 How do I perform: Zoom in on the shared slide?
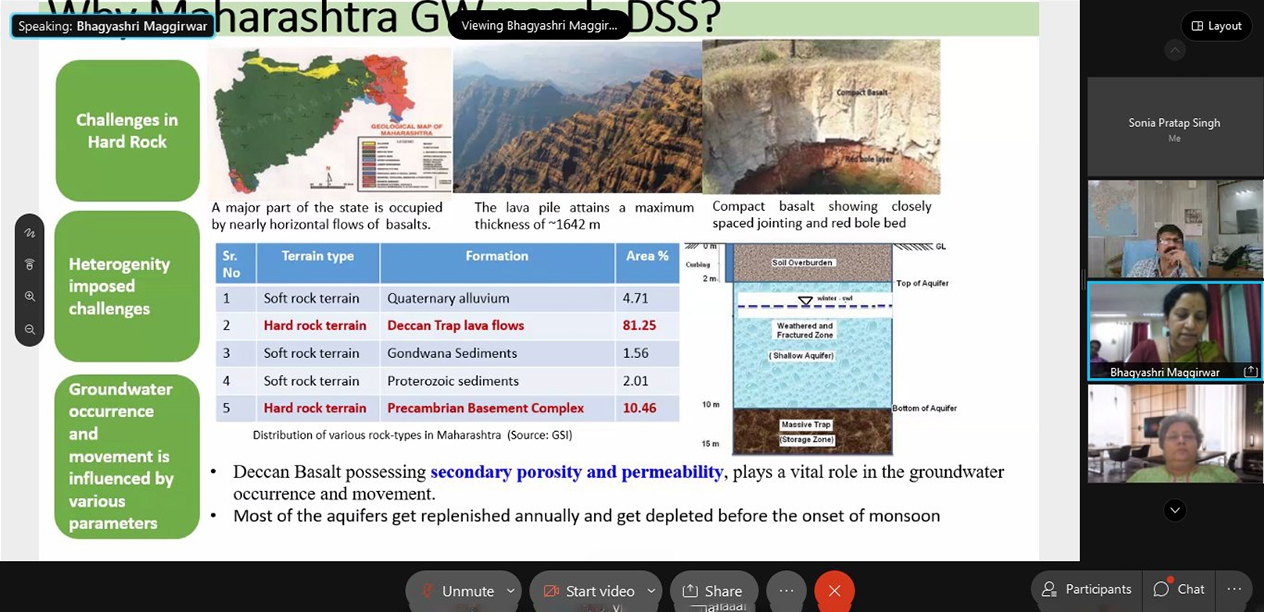coord(30,296)
